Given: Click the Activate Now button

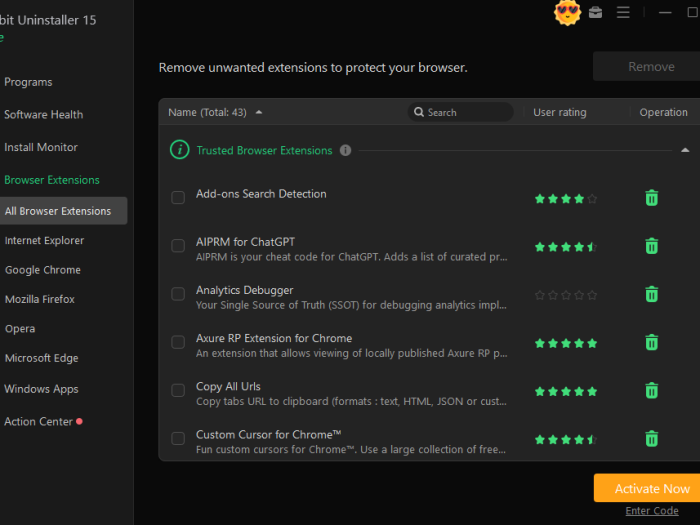Looking at the screenshot, I should (651, 488).
